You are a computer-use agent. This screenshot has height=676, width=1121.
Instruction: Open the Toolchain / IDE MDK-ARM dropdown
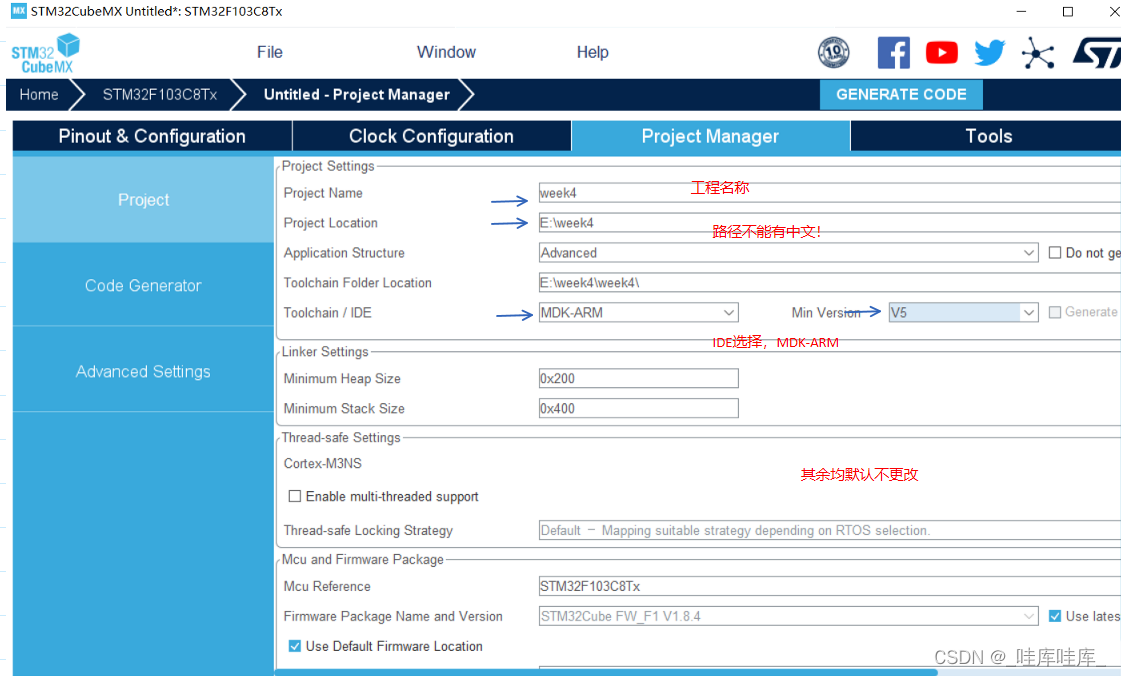pyautogui.click(x=638, y=313)
